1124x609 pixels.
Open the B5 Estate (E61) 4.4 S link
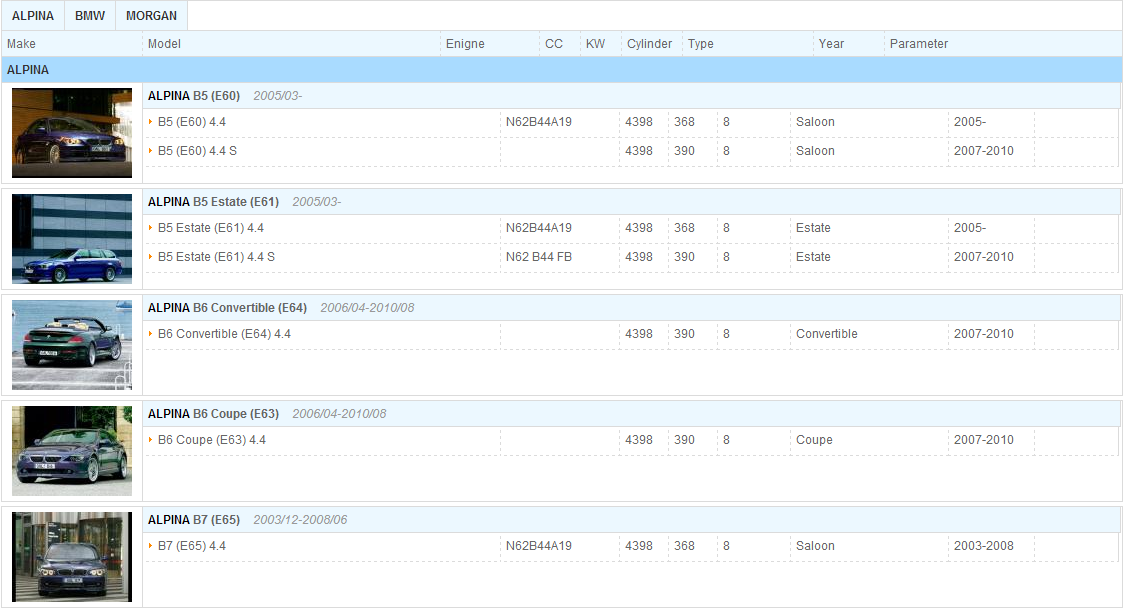coord(216,256)
